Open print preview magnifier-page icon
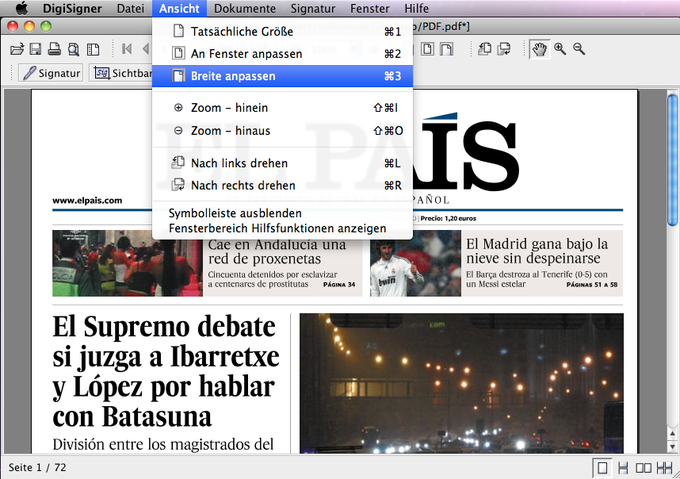This screenshot has height=479, width=680. (x=73, y=49)
